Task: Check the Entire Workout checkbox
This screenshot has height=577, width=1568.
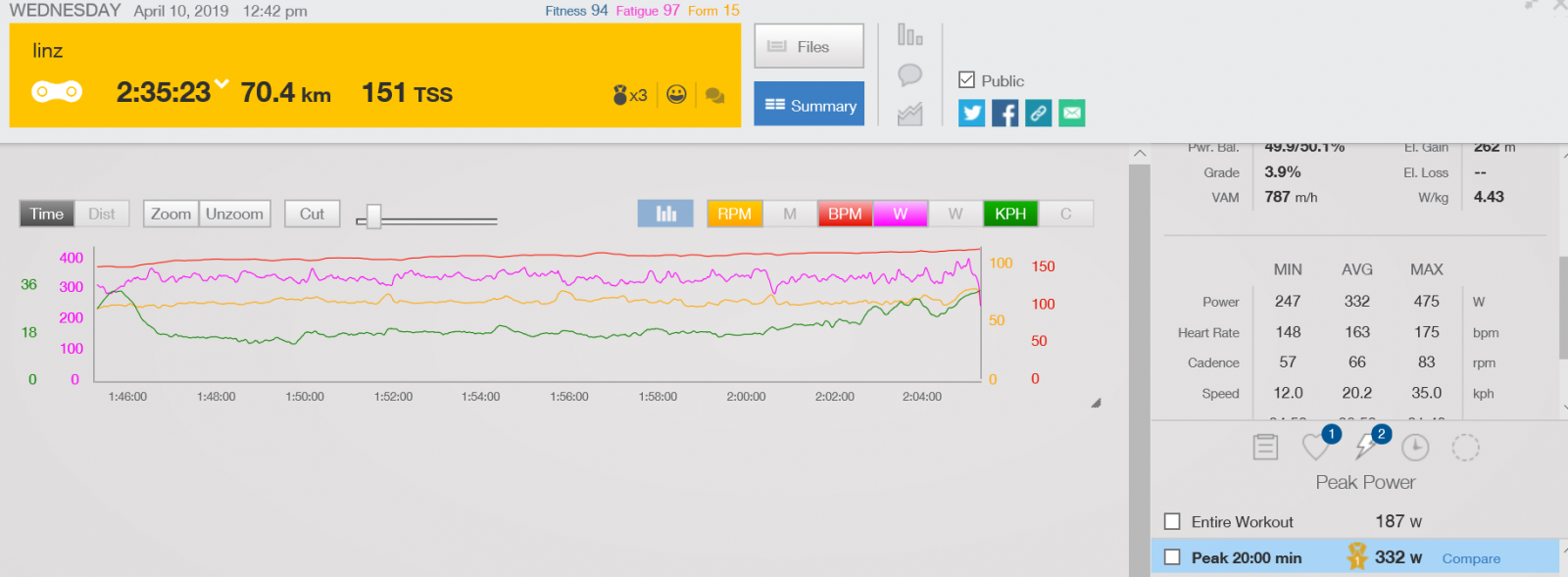Action: (1172, 521)
